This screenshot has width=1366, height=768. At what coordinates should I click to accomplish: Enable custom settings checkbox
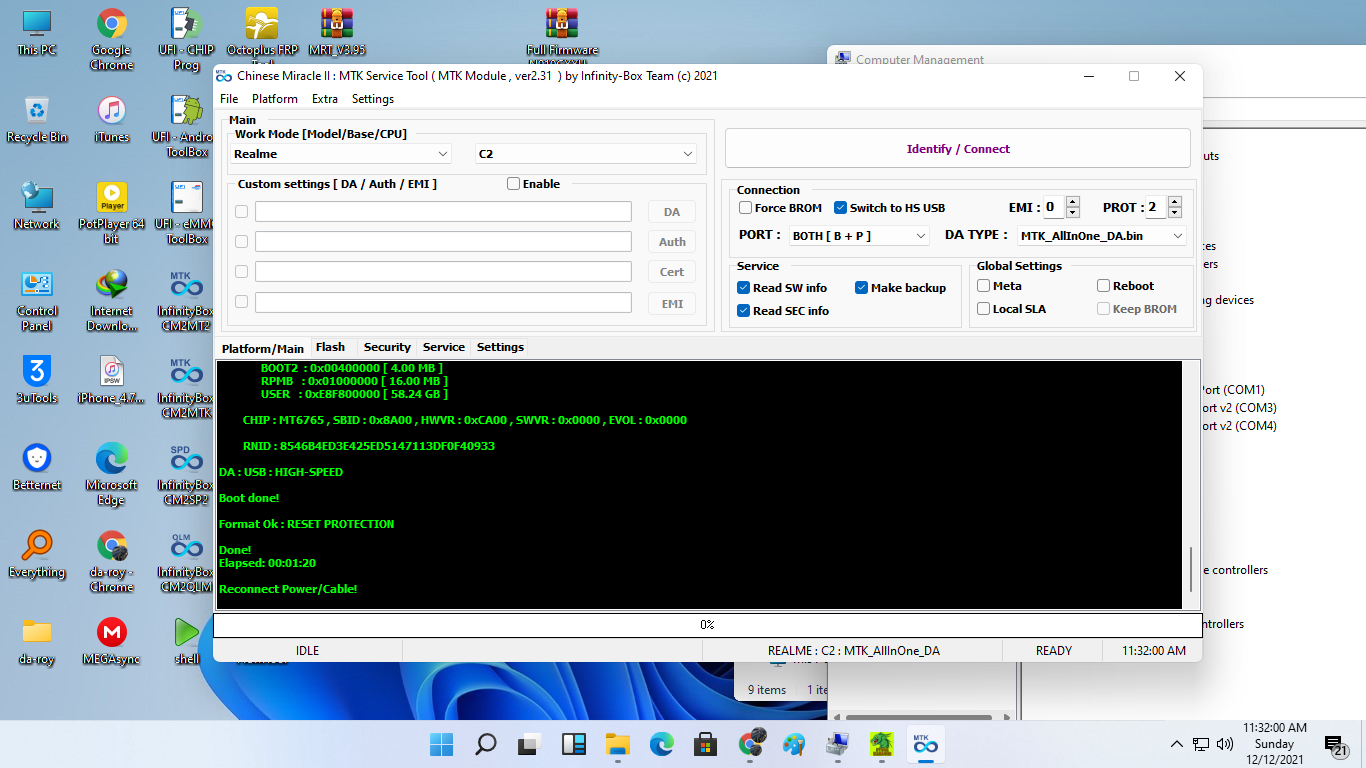click(x=513, y=184)
